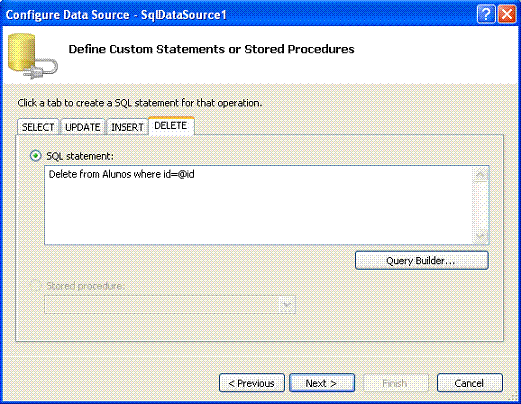
Task: Open the Query Builder
Action: [x=422, y=260]
